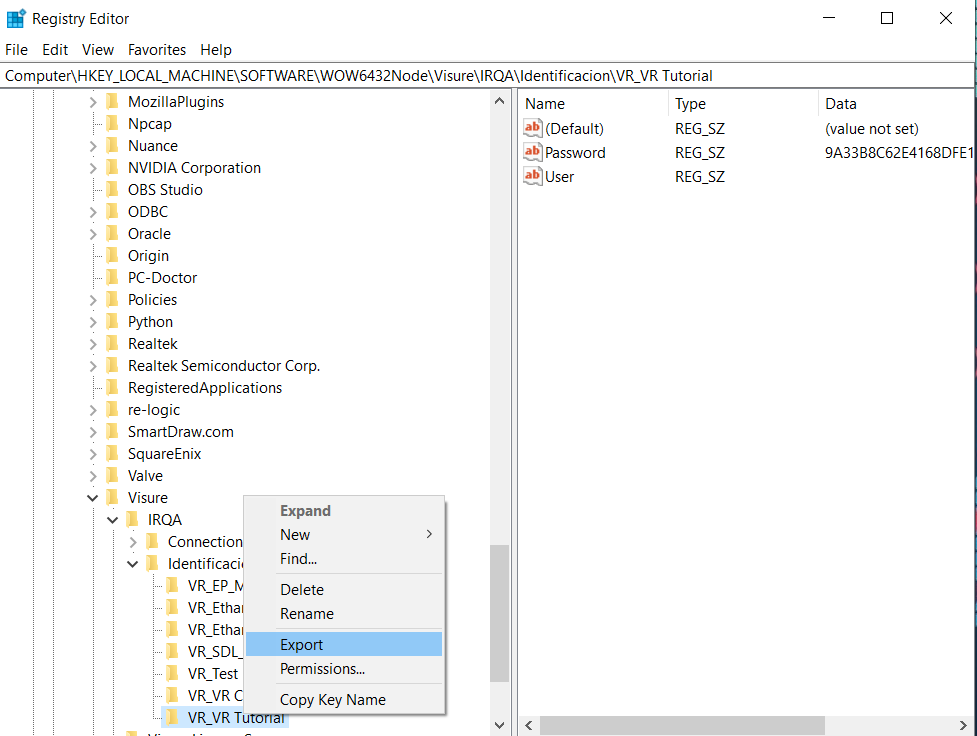Choose Rename in the context menu
Image resolution: width=977 pixels, height=736 pixels.
pyautogui.click(x=344, y=613)
